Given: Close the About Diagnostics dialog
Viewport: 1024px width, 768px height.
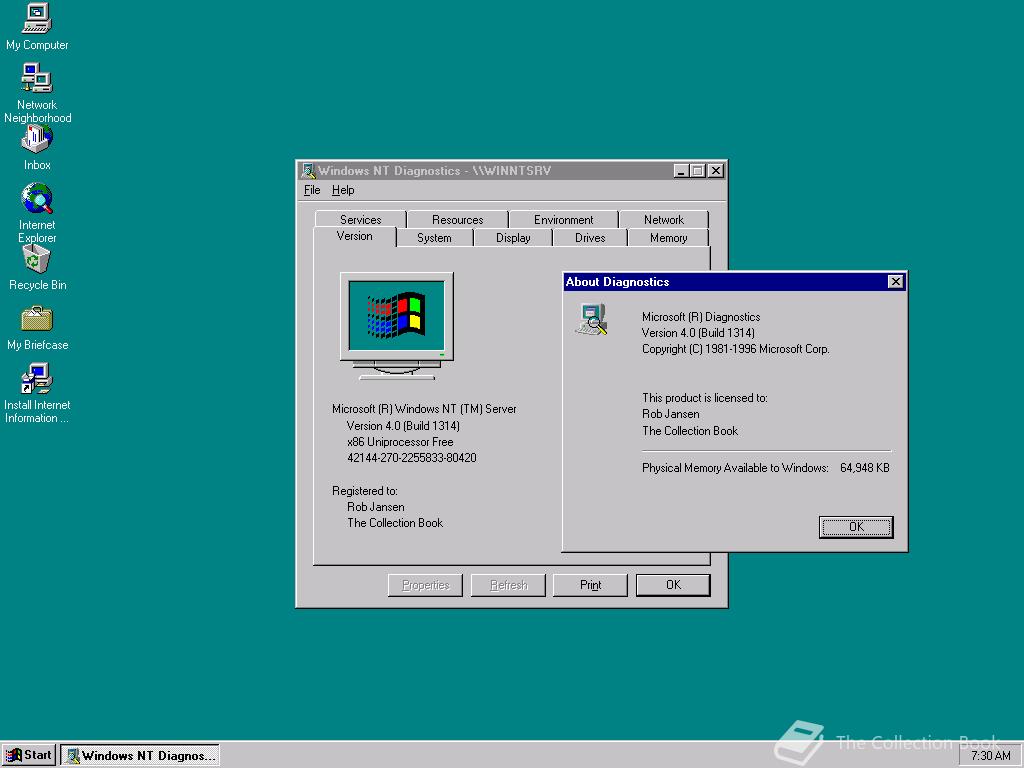Looking at the screenshot, I should (895, 281).
